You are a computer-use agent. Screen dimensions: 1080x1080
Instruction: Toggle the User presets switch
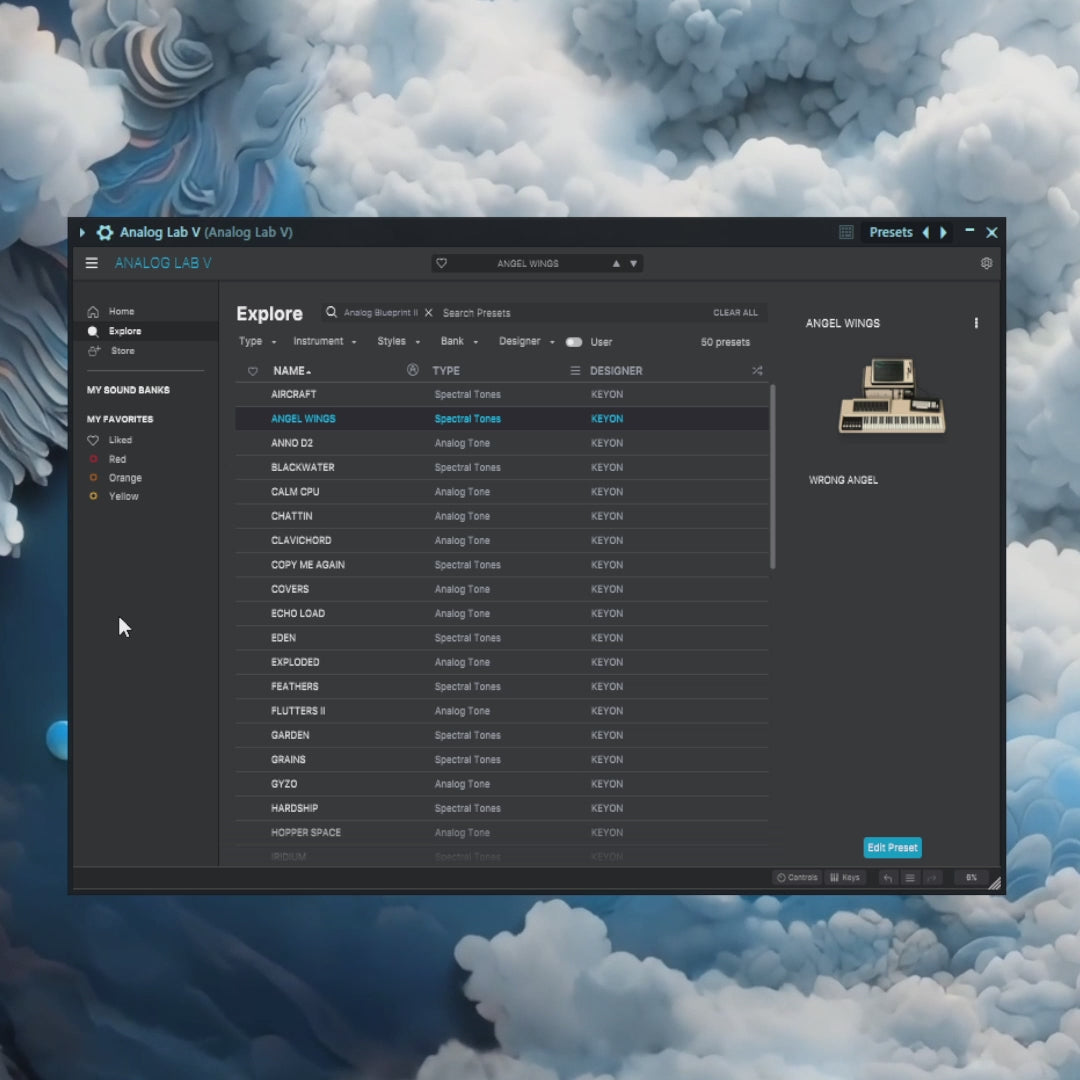tap(574, 342)
